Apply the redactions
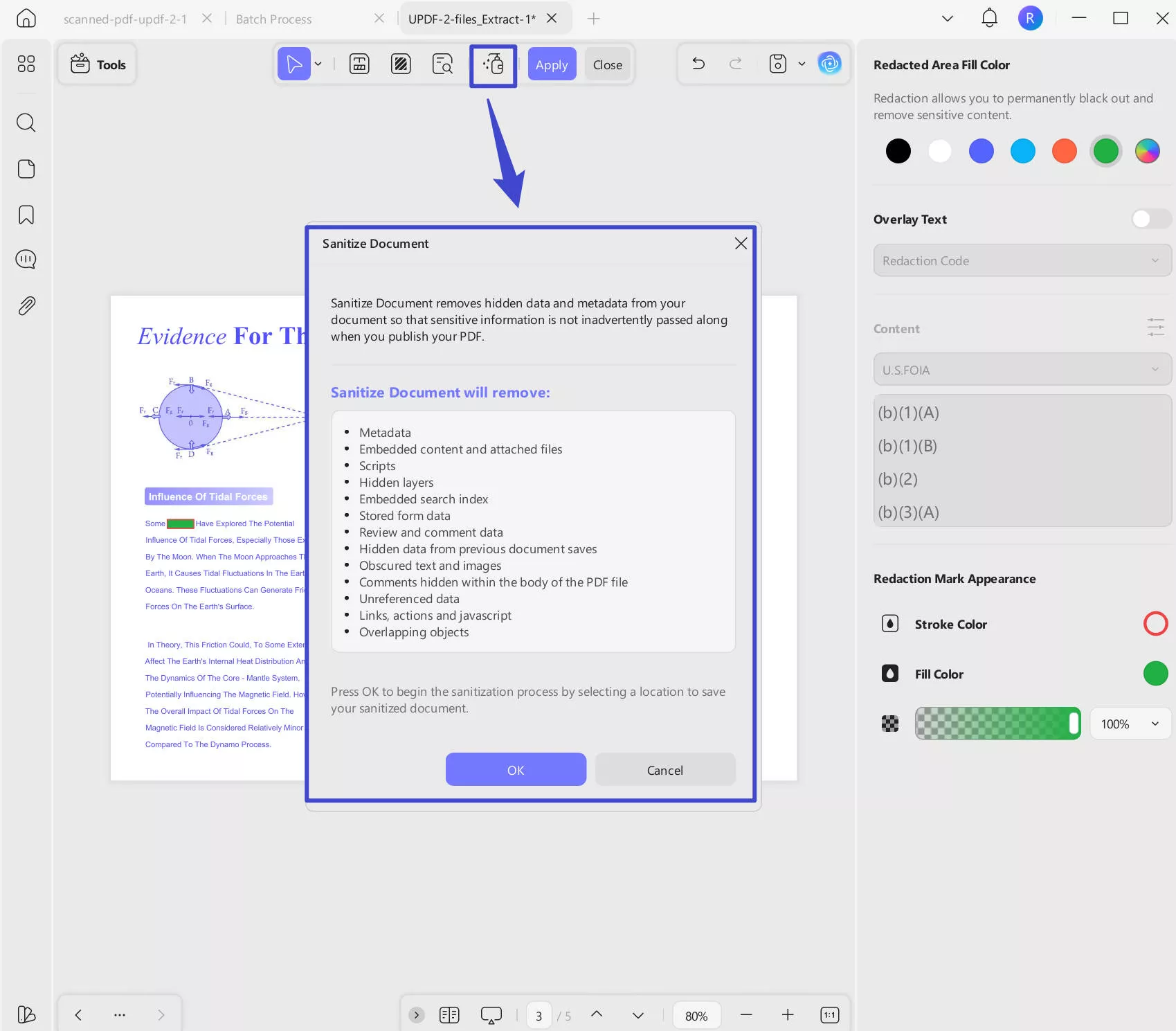Screen dimensions: 1176x1031 click(x=552, y=64)
